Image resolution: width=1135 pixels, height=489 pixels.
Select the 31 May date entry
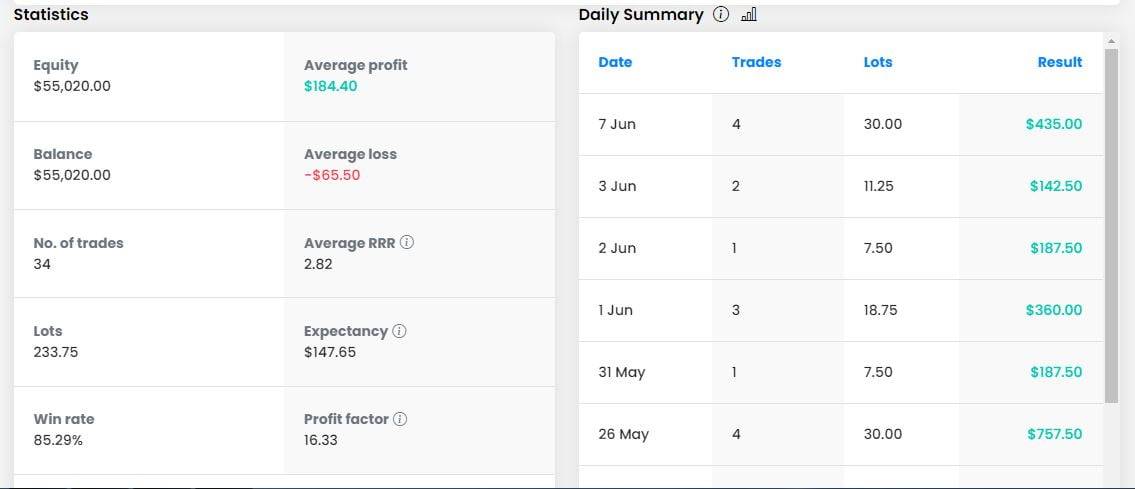point(621,372)
